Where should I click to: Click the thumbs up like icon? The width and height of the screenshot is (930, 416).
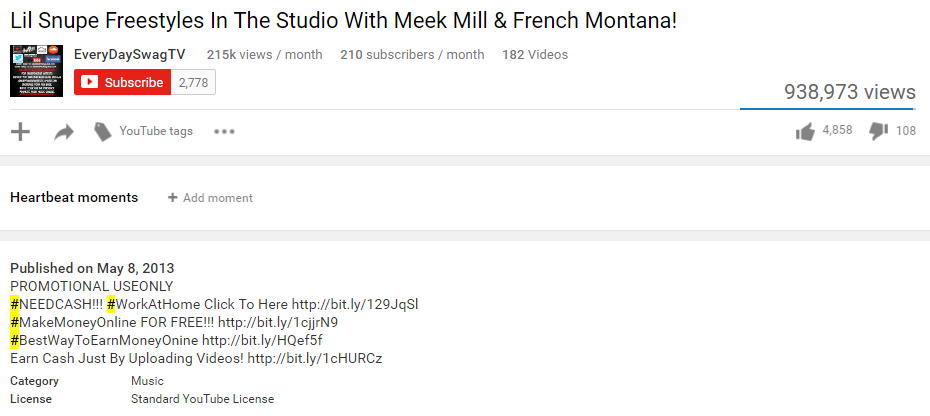[x=805, y=131]
